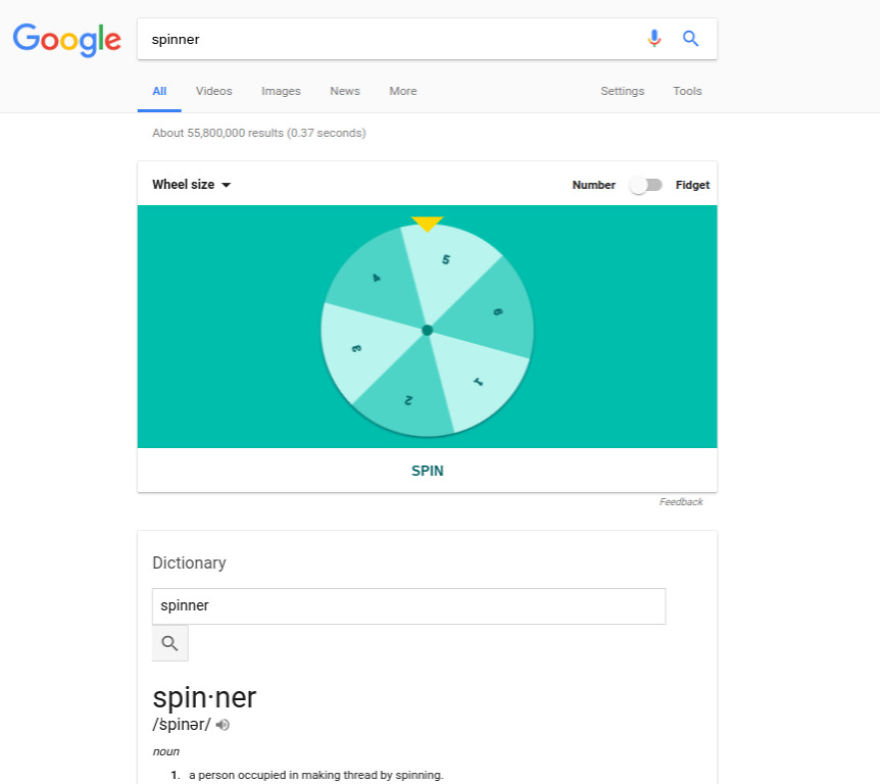This screenshot has height=784, width=880.
Task: Switch to the Images tab
Action: [x=280, y=91]
